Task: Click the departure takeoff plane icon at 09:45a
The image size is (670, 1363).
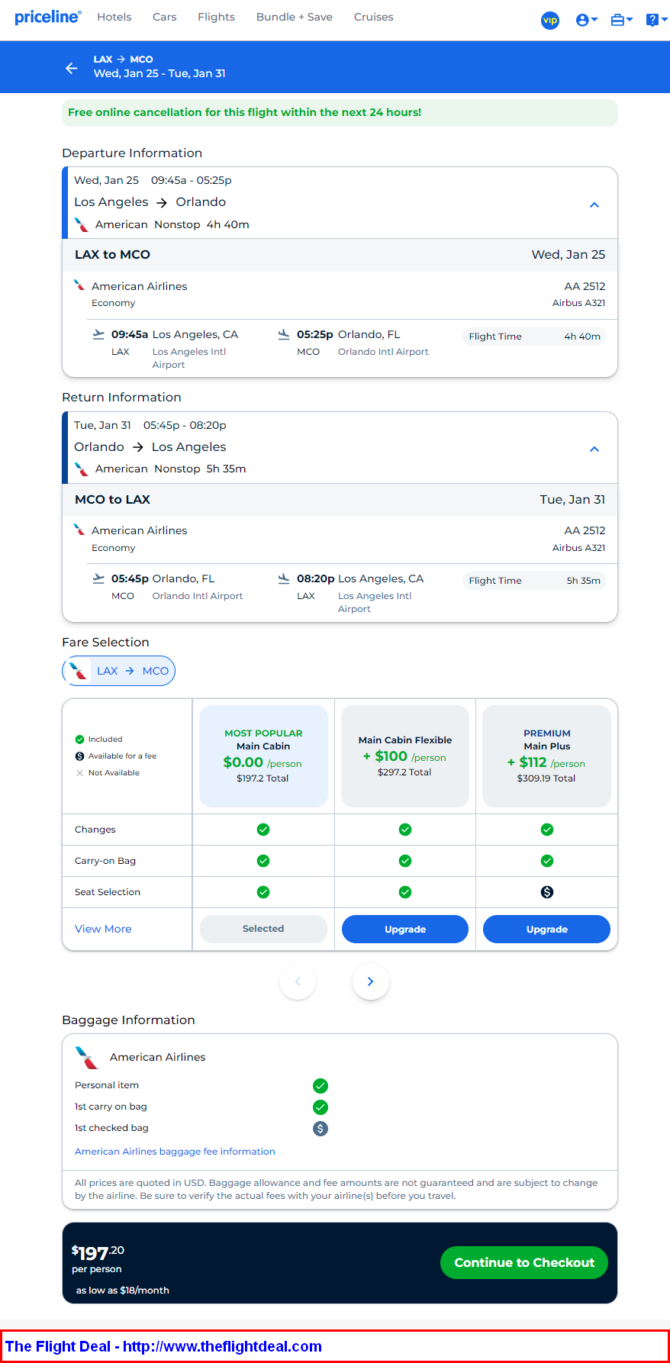Action: click(x=98, y=334)
